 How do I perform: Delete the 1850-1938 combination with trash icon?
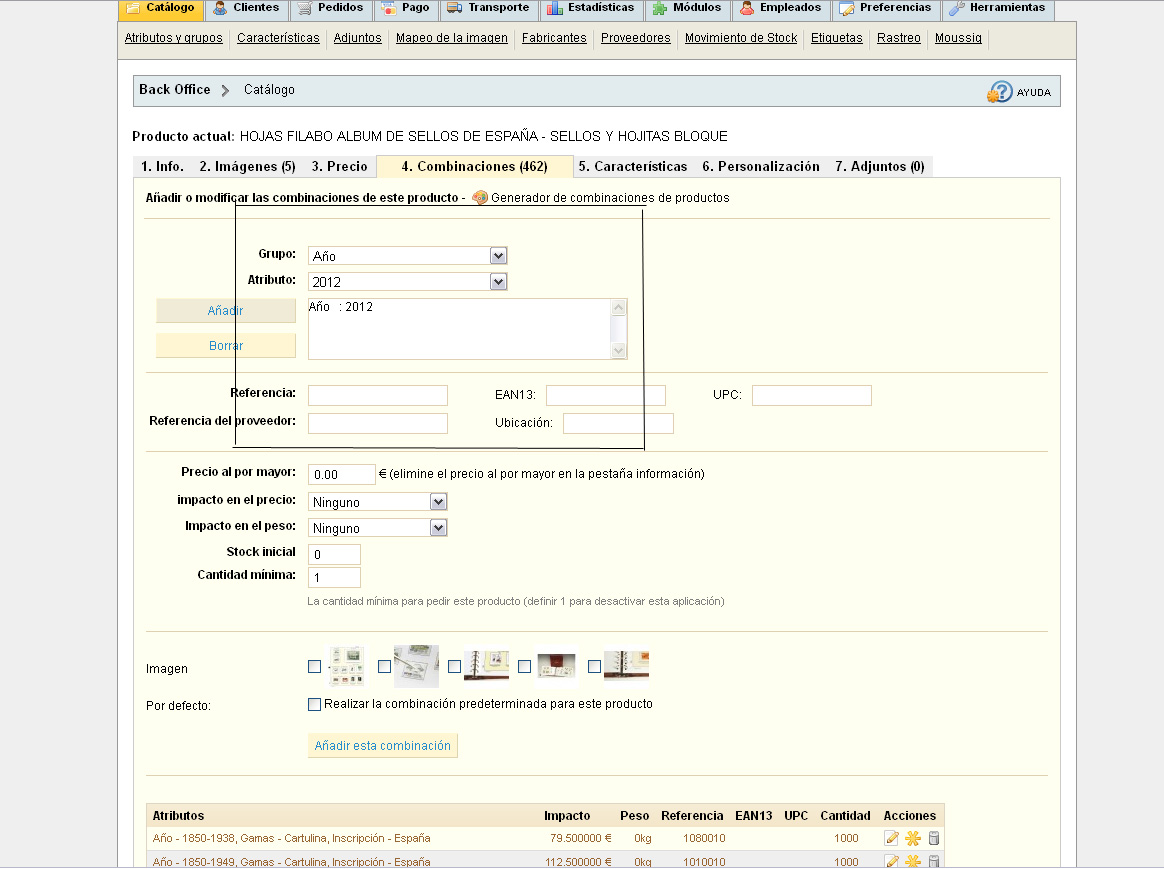[934, 838]
